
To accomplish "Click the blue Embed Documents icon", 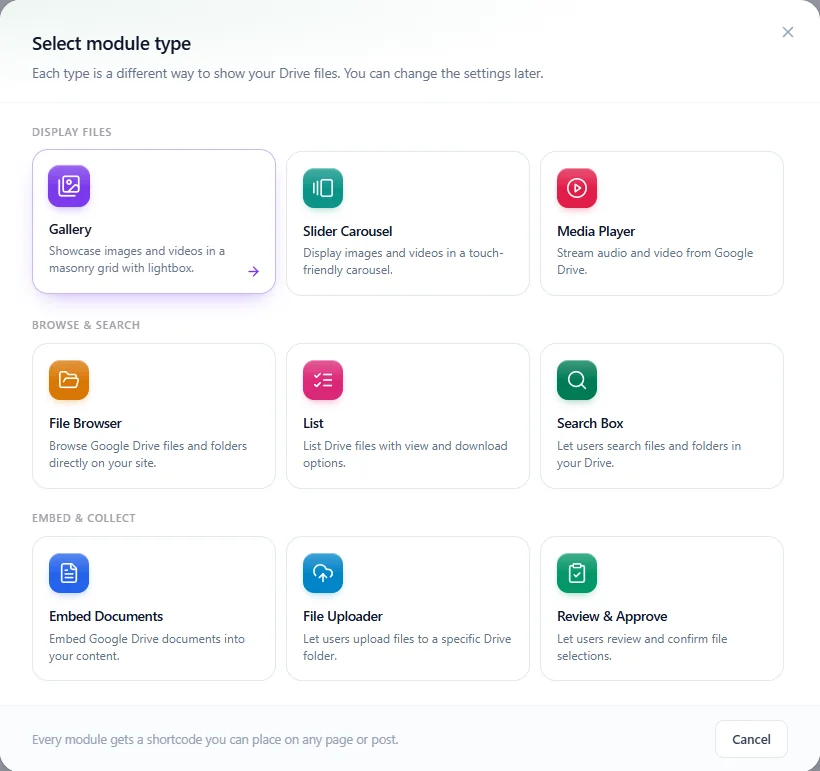I will point(69,573).
